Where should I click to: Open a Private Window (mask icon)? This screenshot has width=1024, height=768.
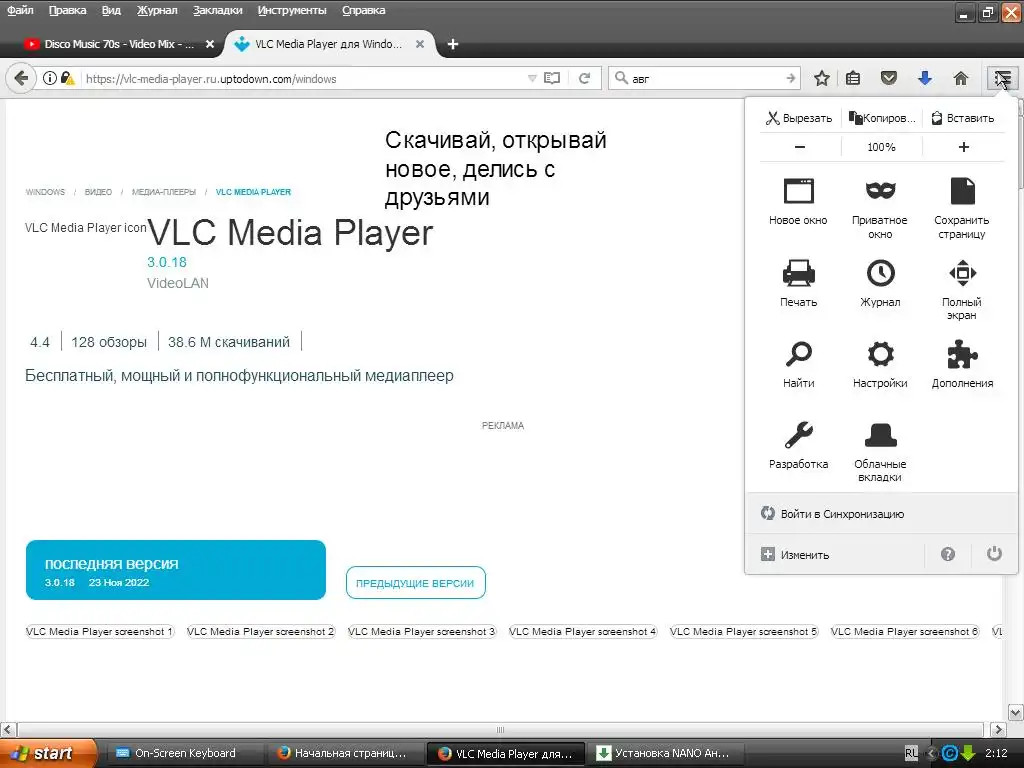tap(880, 208)
